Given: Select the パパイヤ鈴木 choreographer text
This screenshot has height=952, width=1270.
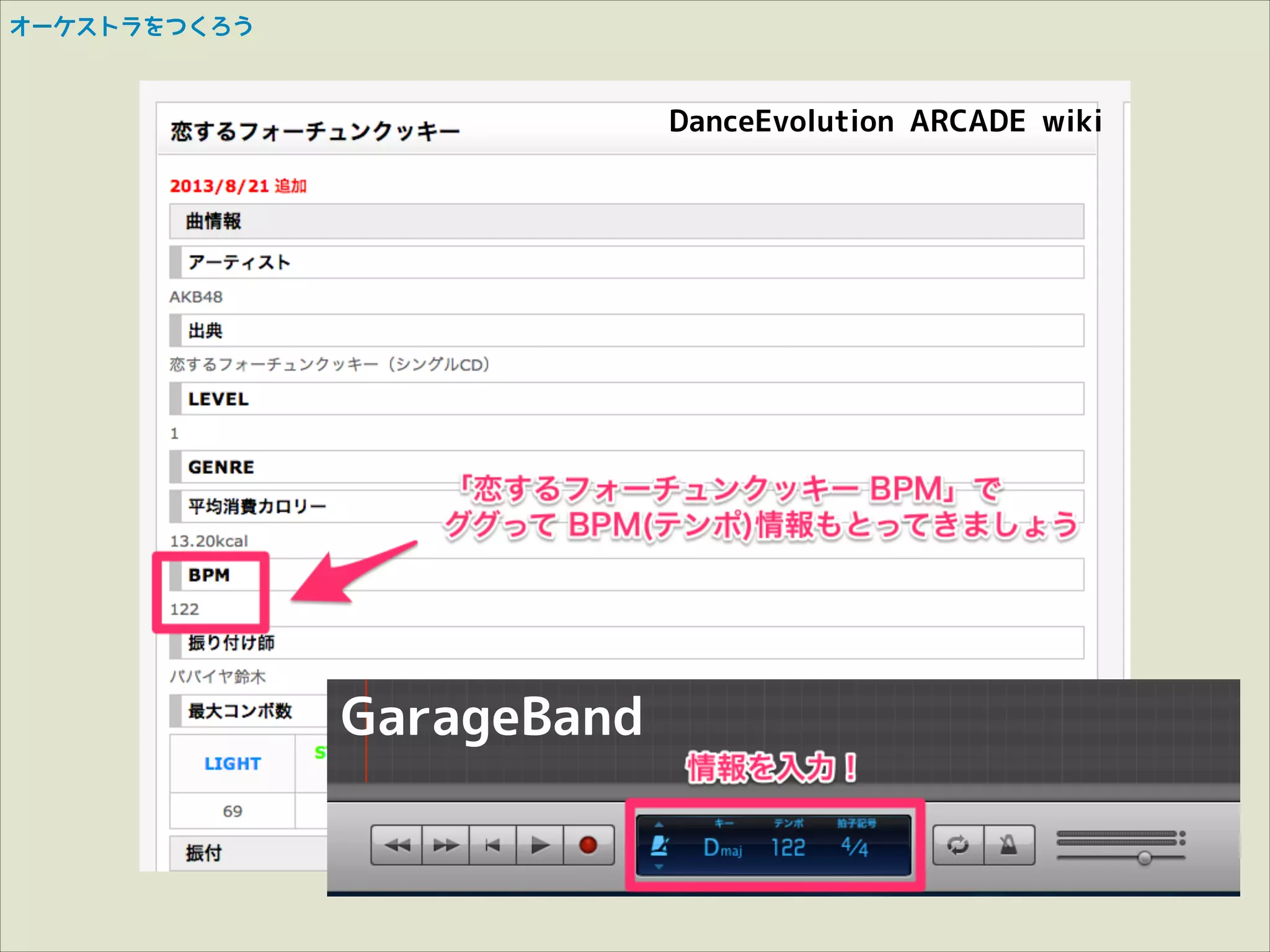Looking at the screenshot, I should pos(218,676).
